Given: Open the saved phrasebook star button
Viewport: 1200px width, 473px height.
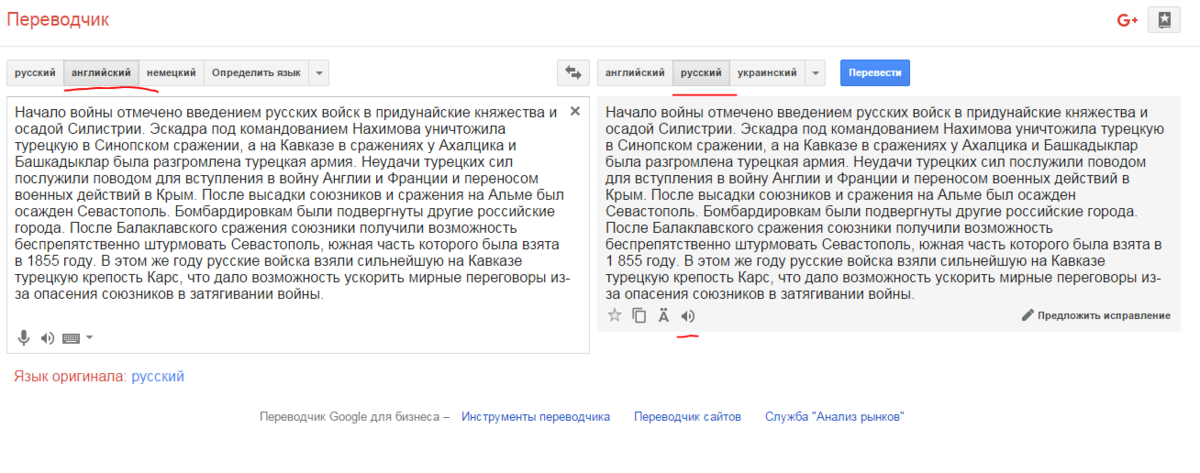Looking at the screenshot, I should pos(1163,20).
